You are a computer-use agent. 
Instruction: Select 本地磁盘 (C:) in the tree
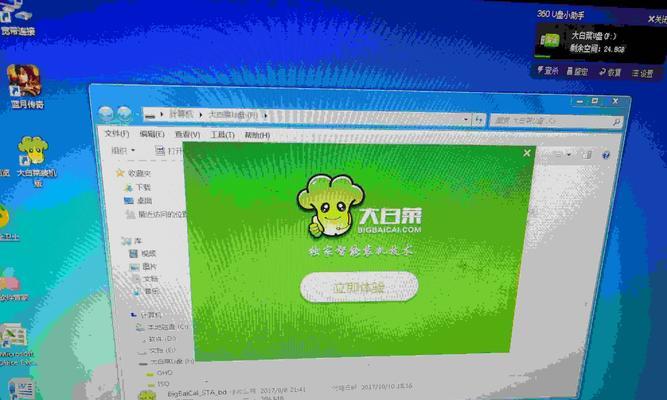(x=162, y=327)
